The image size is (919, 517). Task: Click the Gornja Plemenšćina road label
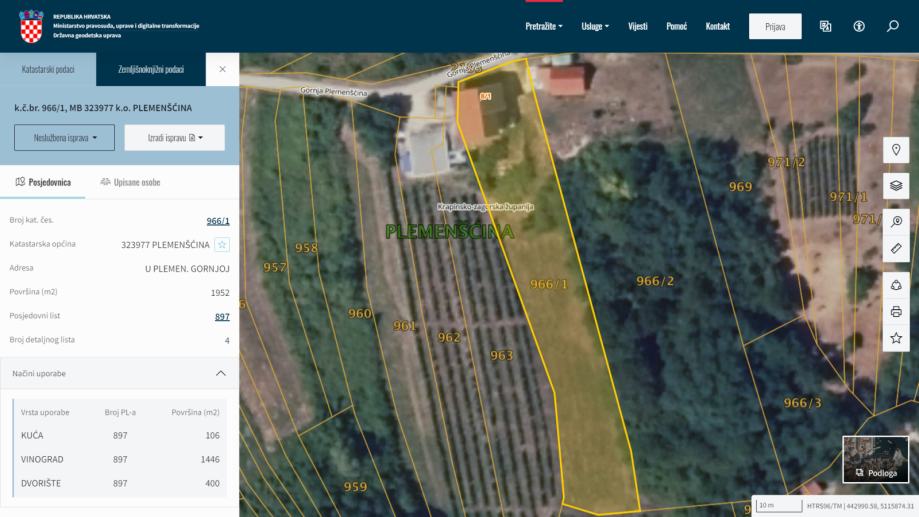coord(333,91)
